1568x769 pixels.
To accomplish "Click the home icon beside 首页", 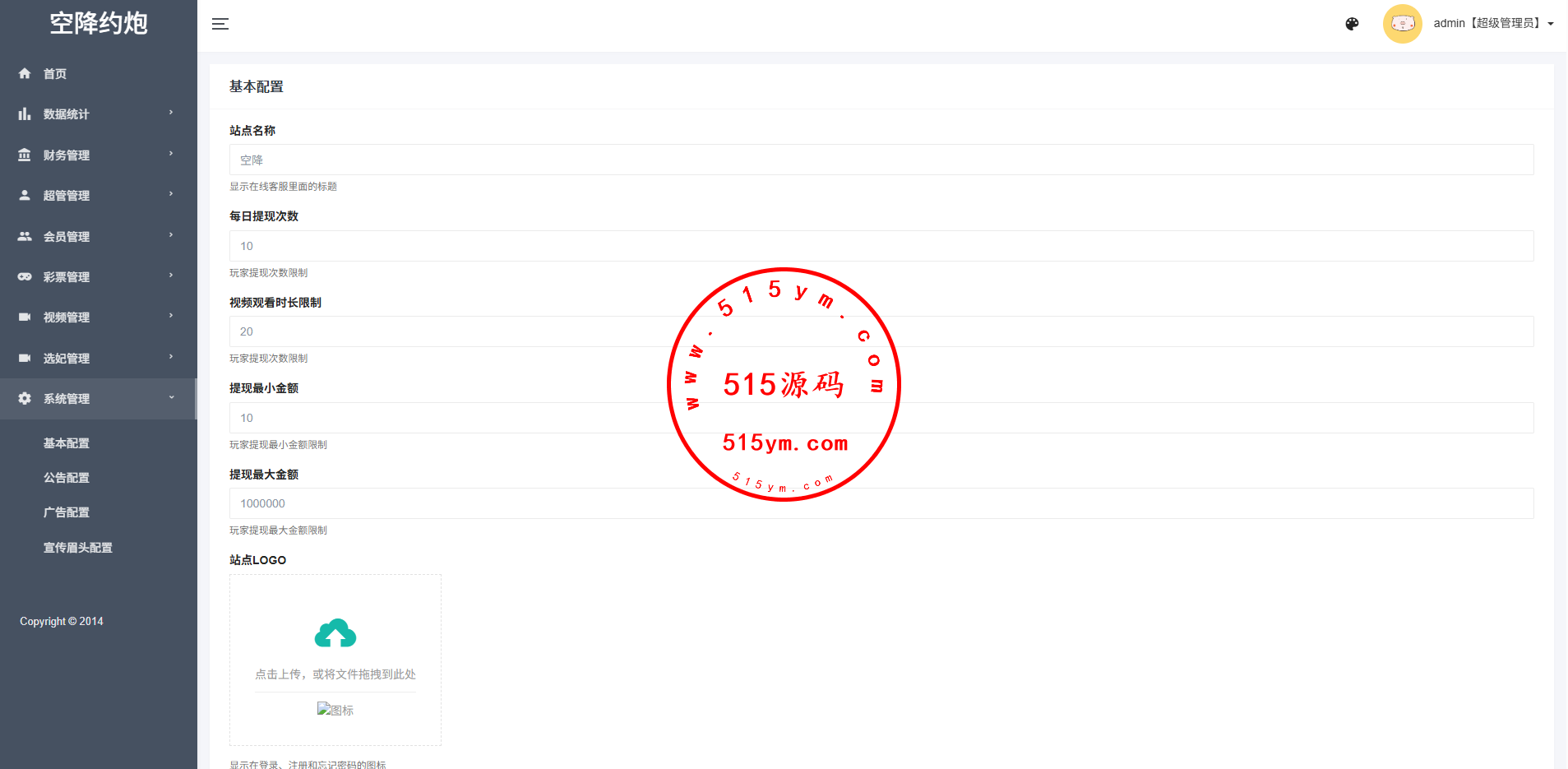I will tap(25, 73).
